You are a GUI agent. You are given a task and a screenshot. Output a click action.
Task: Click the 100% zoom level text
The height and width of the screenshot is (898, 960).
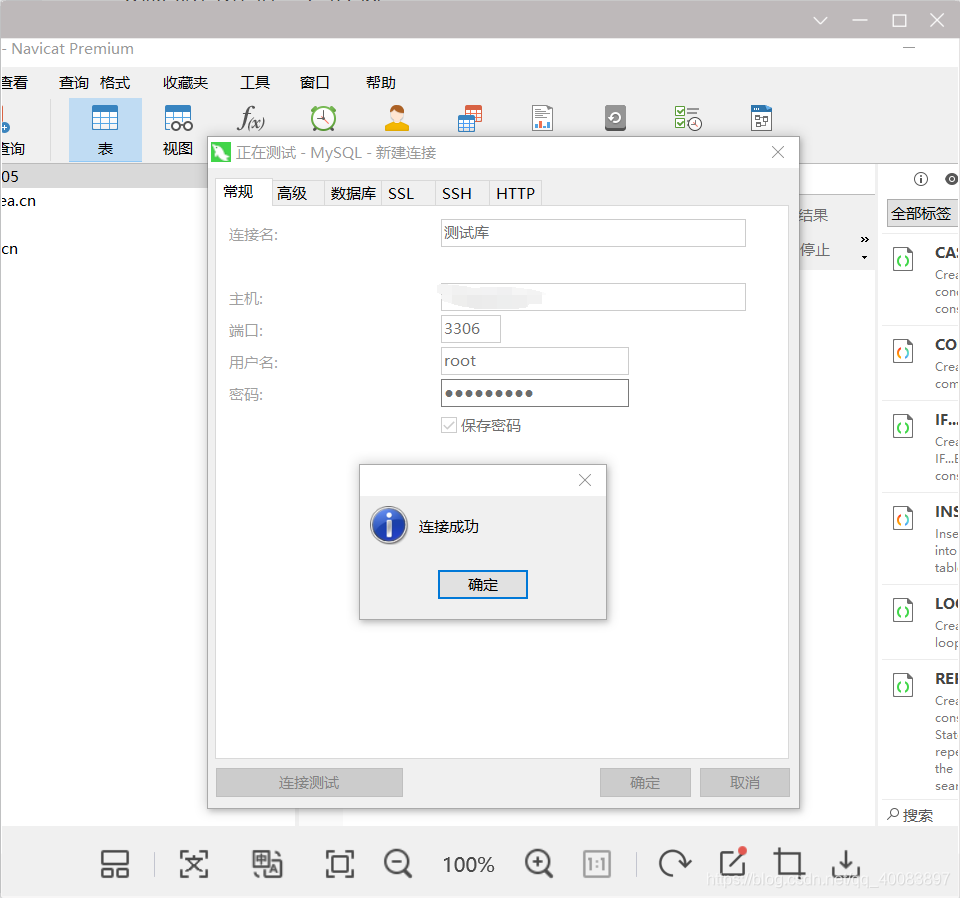(468, 864)
